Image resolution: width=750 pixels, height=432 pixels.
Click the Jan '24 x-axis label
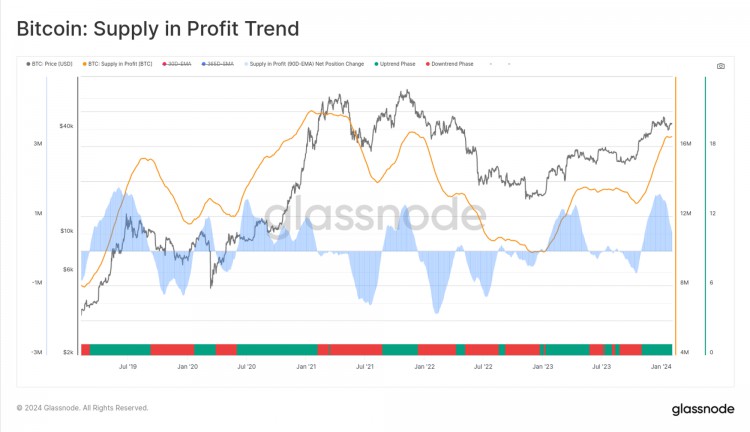[662, 366]
